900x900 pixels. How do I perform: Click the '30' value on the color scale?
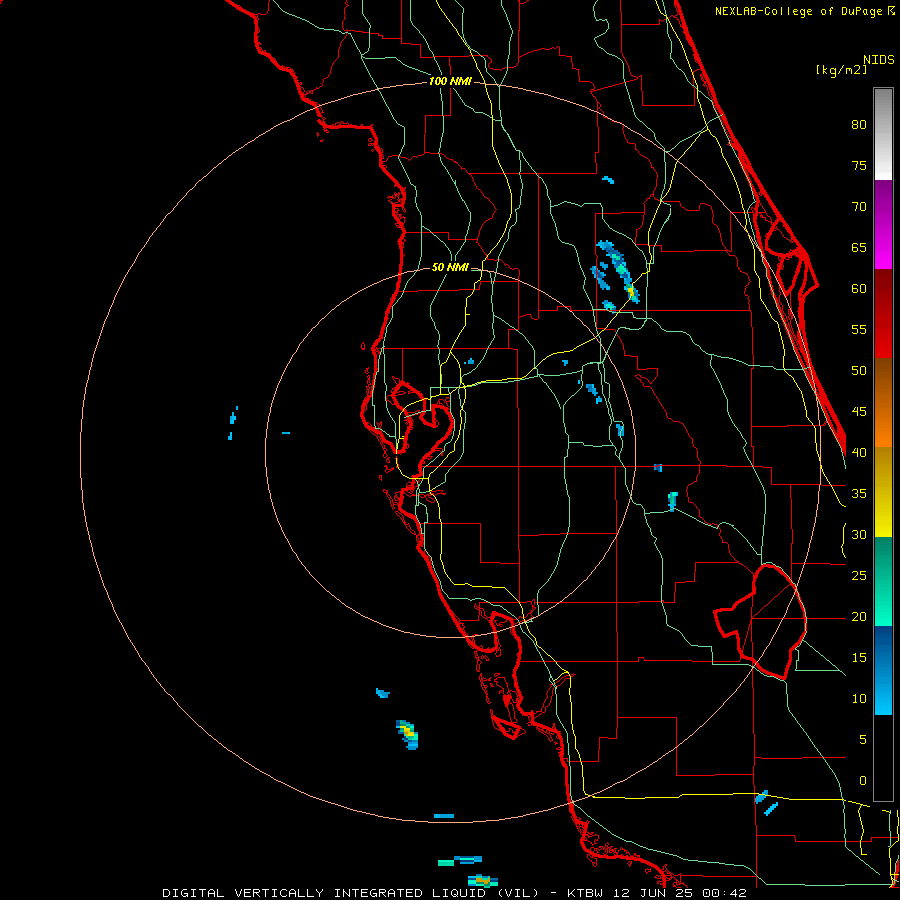click(x=859, y=535)
